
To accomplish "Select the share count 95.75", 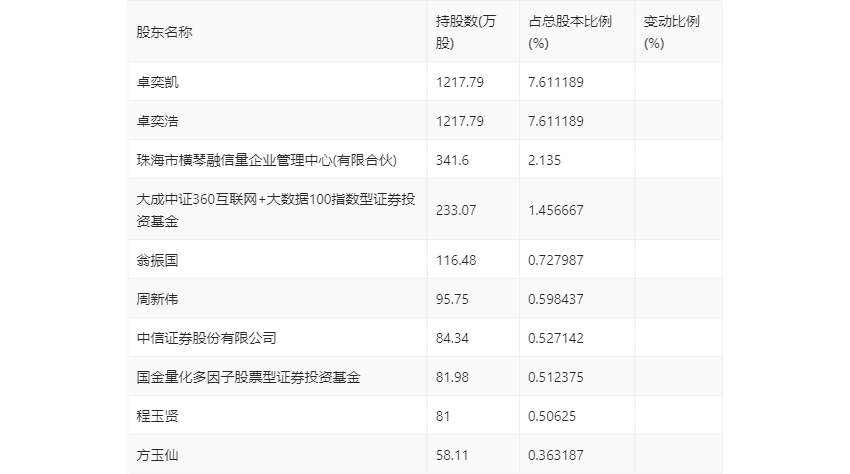I will point(452,299).
